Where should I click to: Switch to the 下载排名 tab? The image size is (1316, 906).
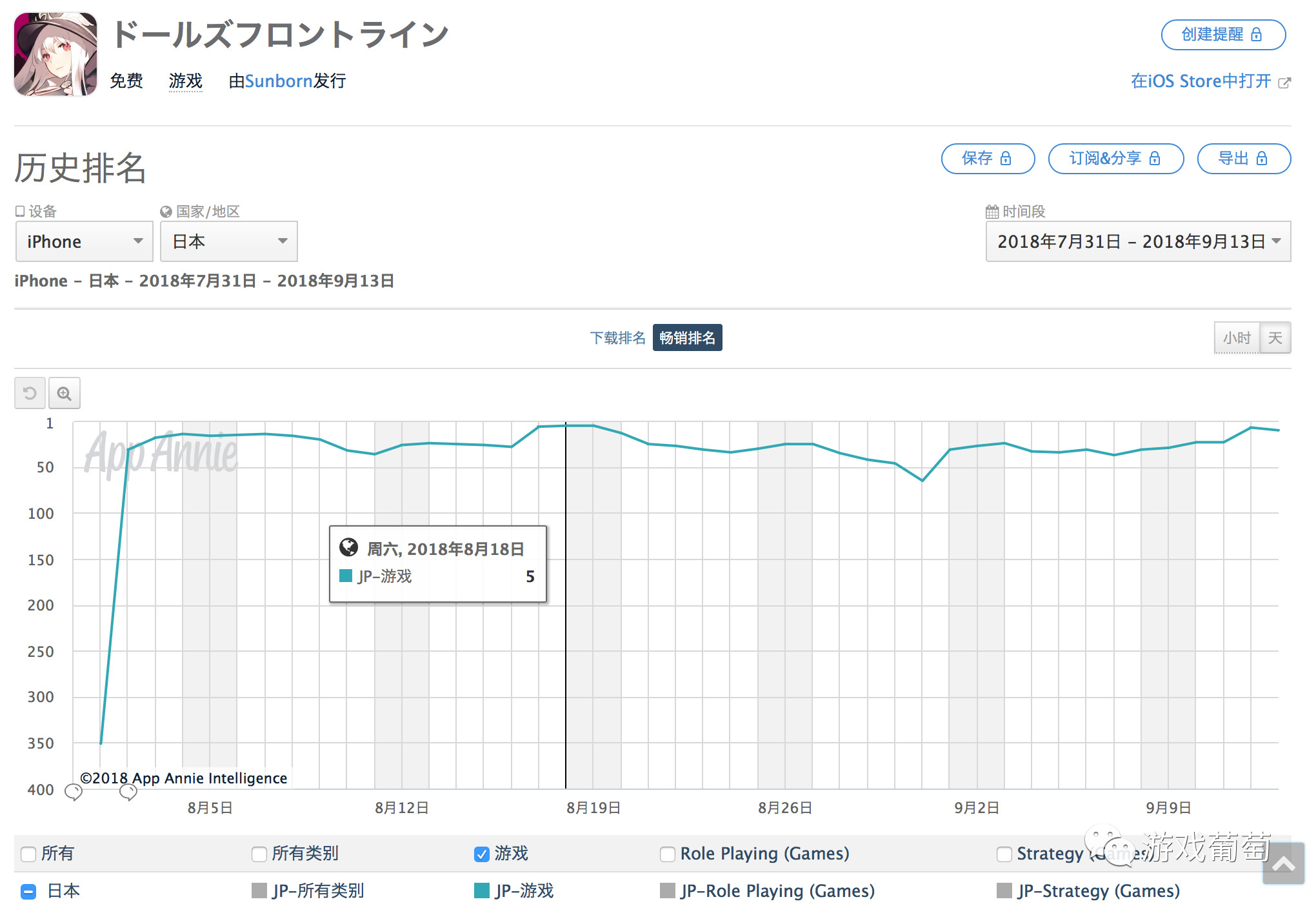click(617, 338)
